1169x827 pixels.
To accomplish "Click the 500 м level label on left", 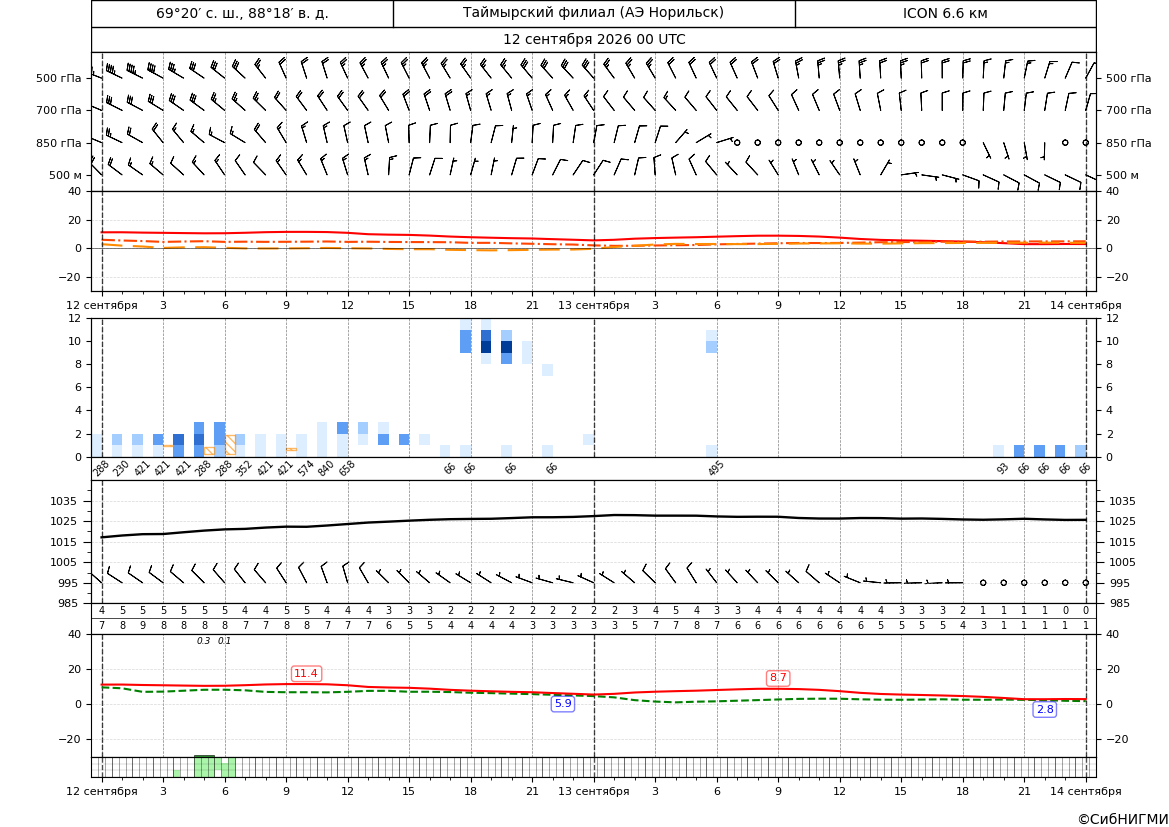I will [x=65, y=175].
